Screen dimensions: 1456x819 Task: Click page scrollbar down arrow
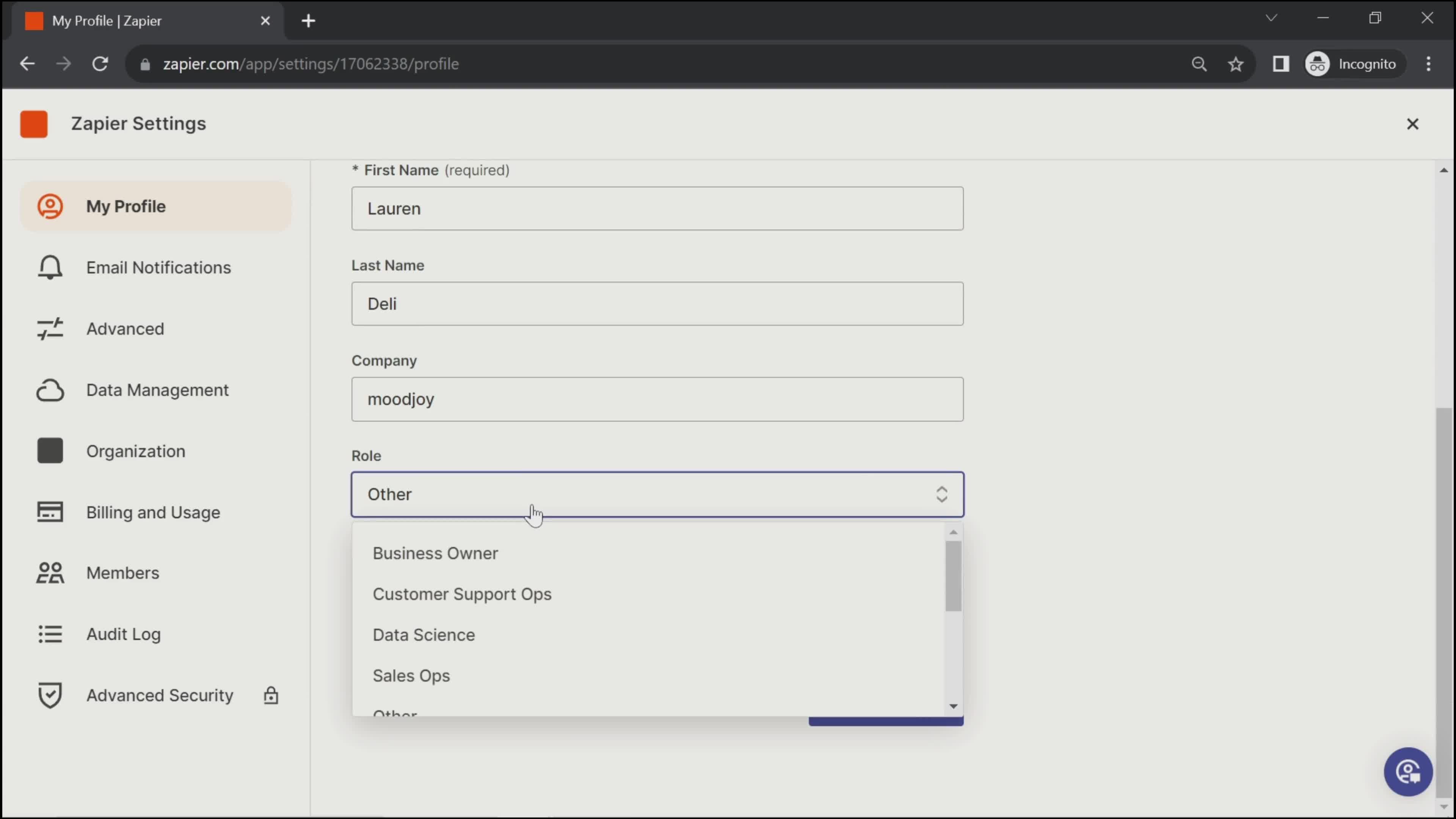pyautogui.click(x=1444, y=807)
